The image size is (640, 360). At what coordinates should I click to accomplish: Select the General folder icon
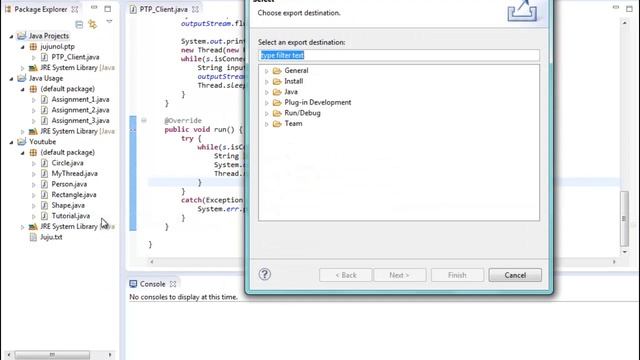tap(277, 71)
